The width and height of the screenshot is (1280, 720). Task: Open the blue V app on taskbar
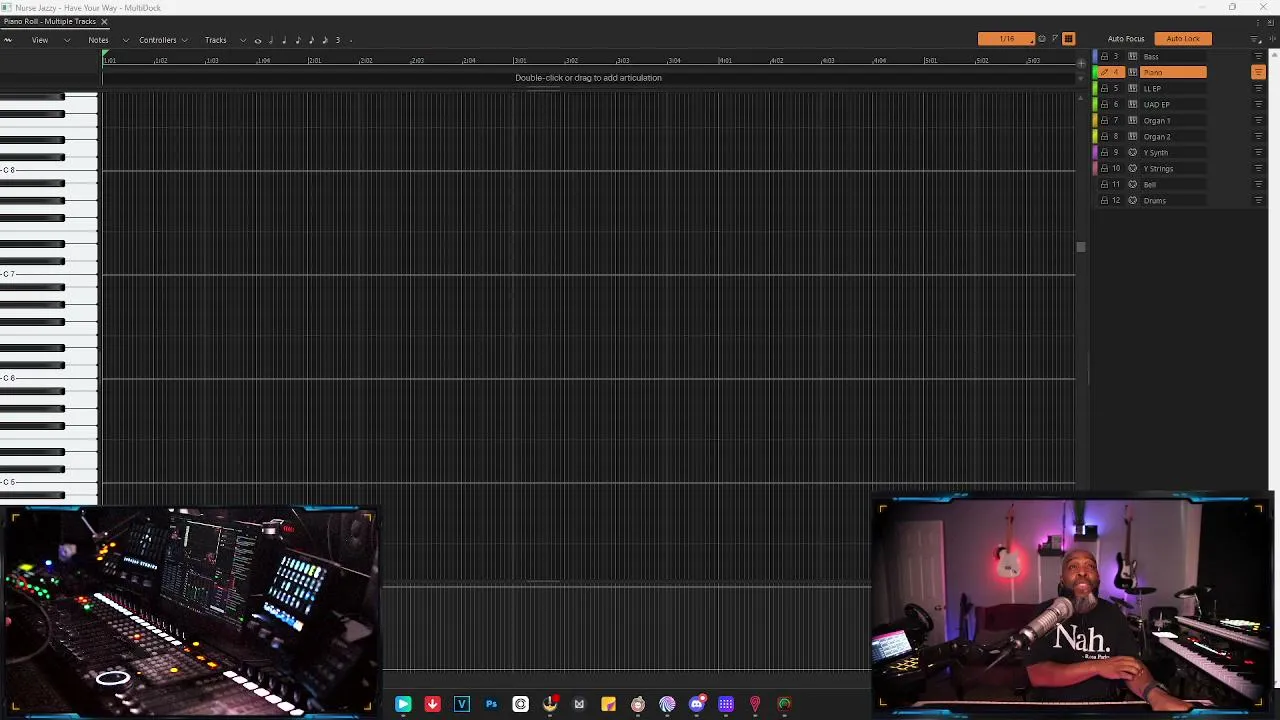(462, 704)
